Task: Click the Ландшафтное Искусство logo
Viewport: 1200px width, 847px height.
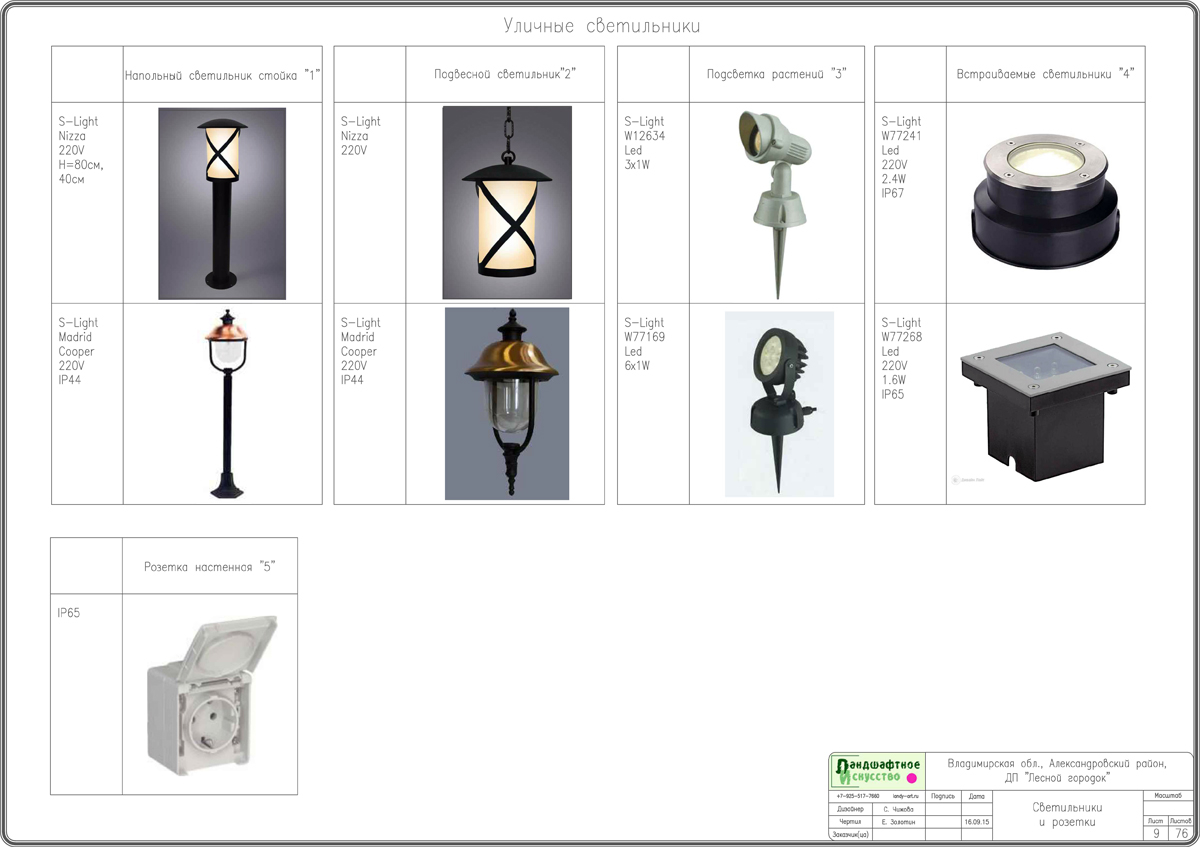Action: click(x=877, y=772)
